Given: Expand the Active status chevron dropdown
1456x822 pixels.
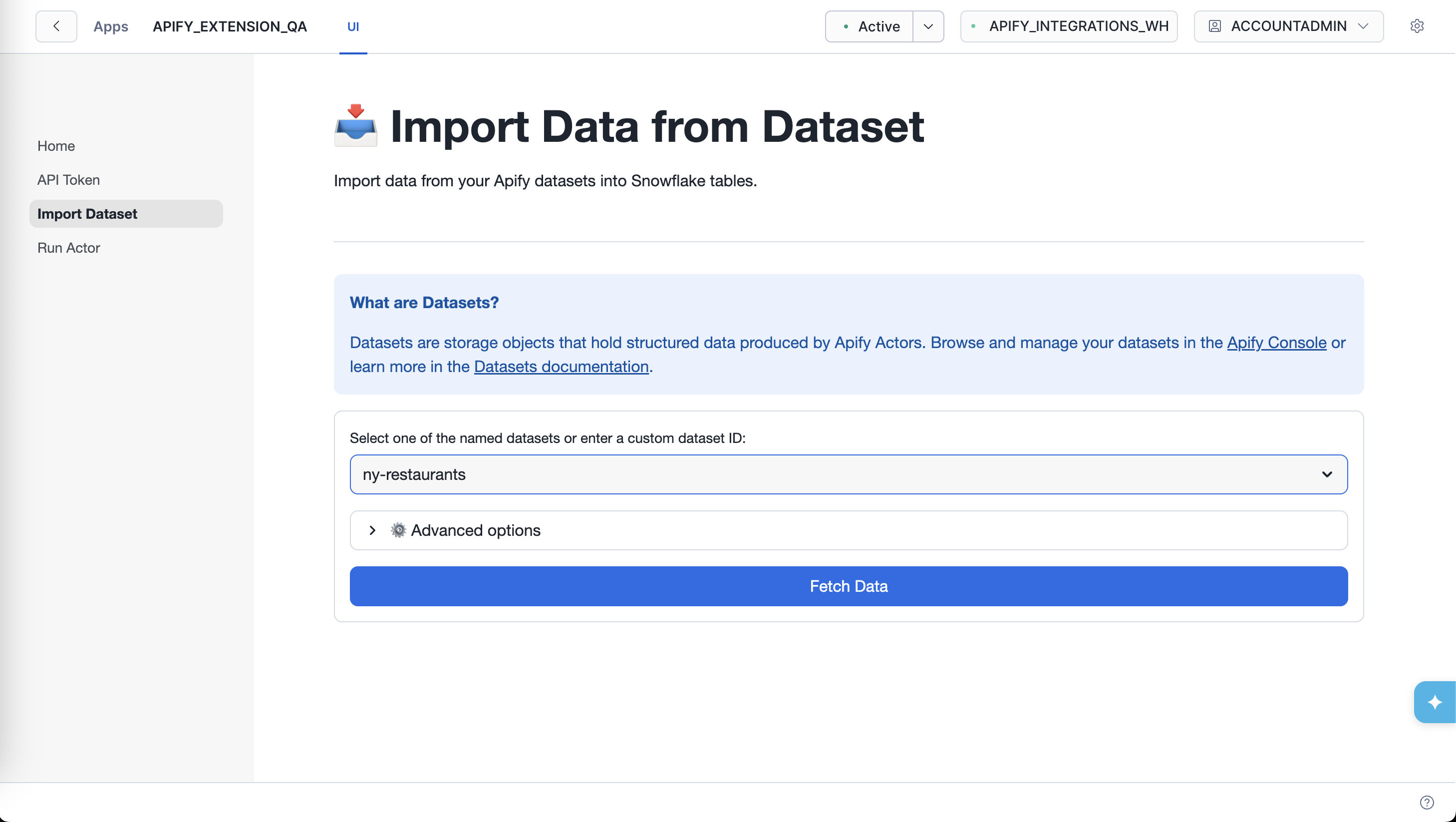Looking at the screenshot, I should click(928, 26).
